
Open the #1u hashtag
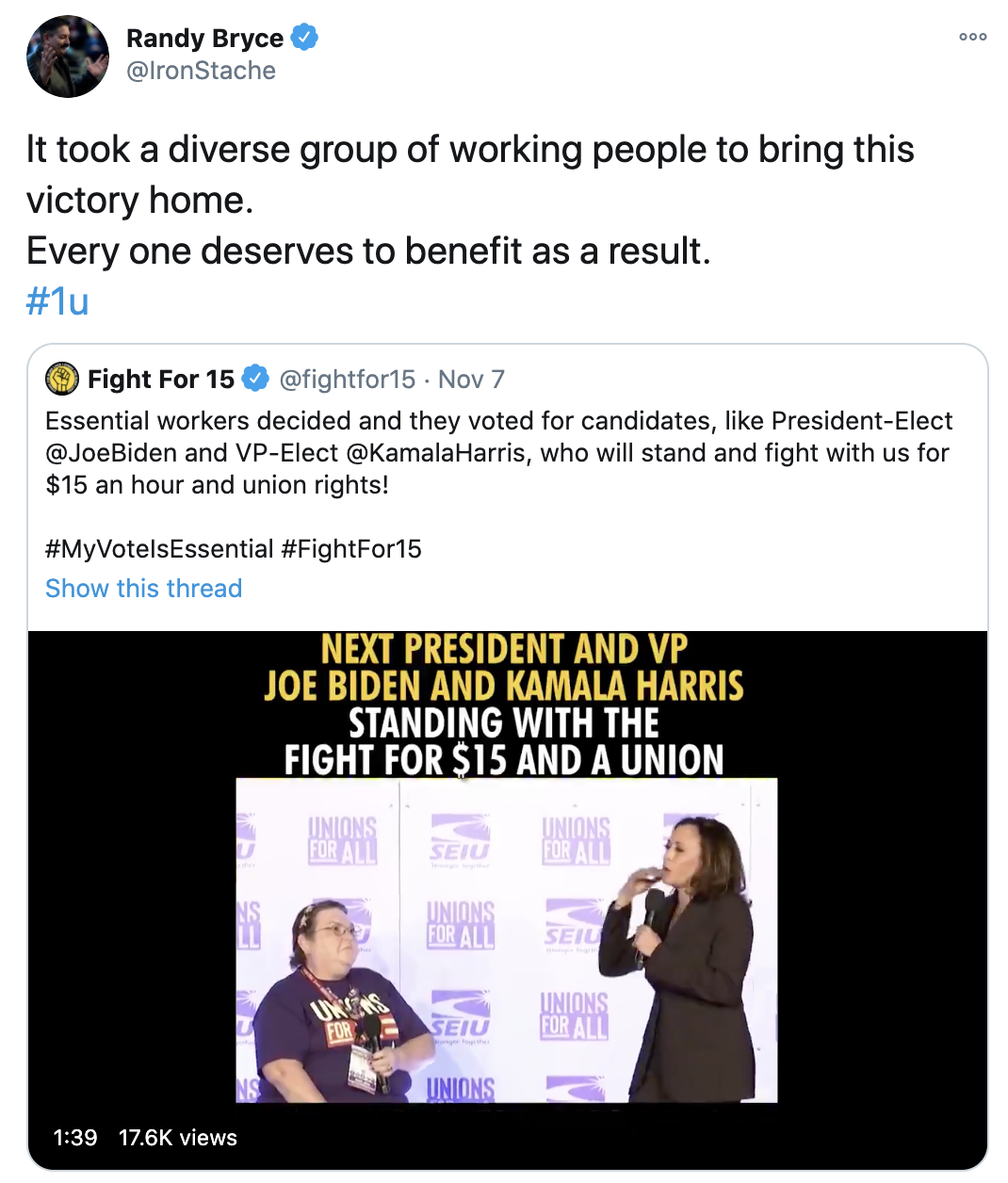point(57,301)
